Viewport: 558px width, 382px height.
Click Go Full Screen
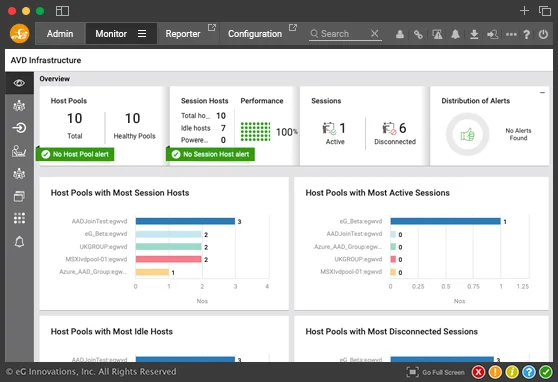tap(436, 372)
